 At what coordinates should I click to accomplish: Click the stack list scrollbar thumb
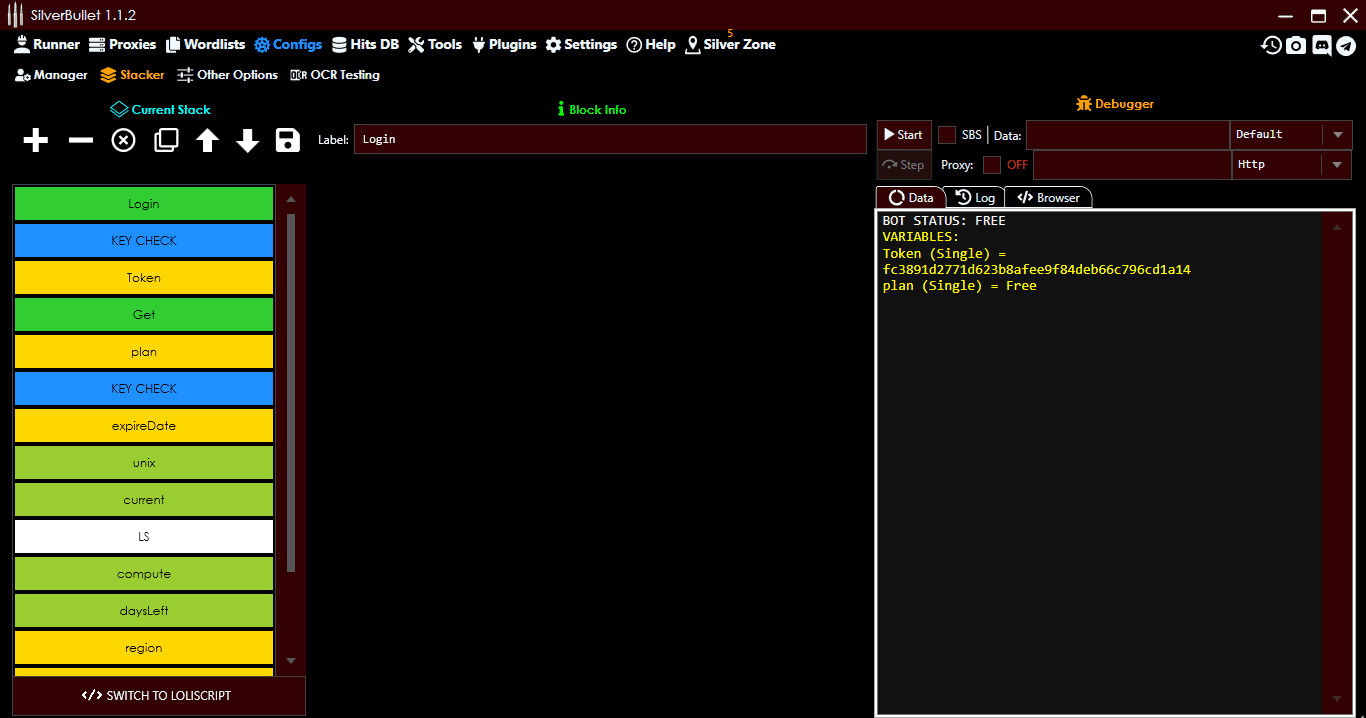pos(291,393)
